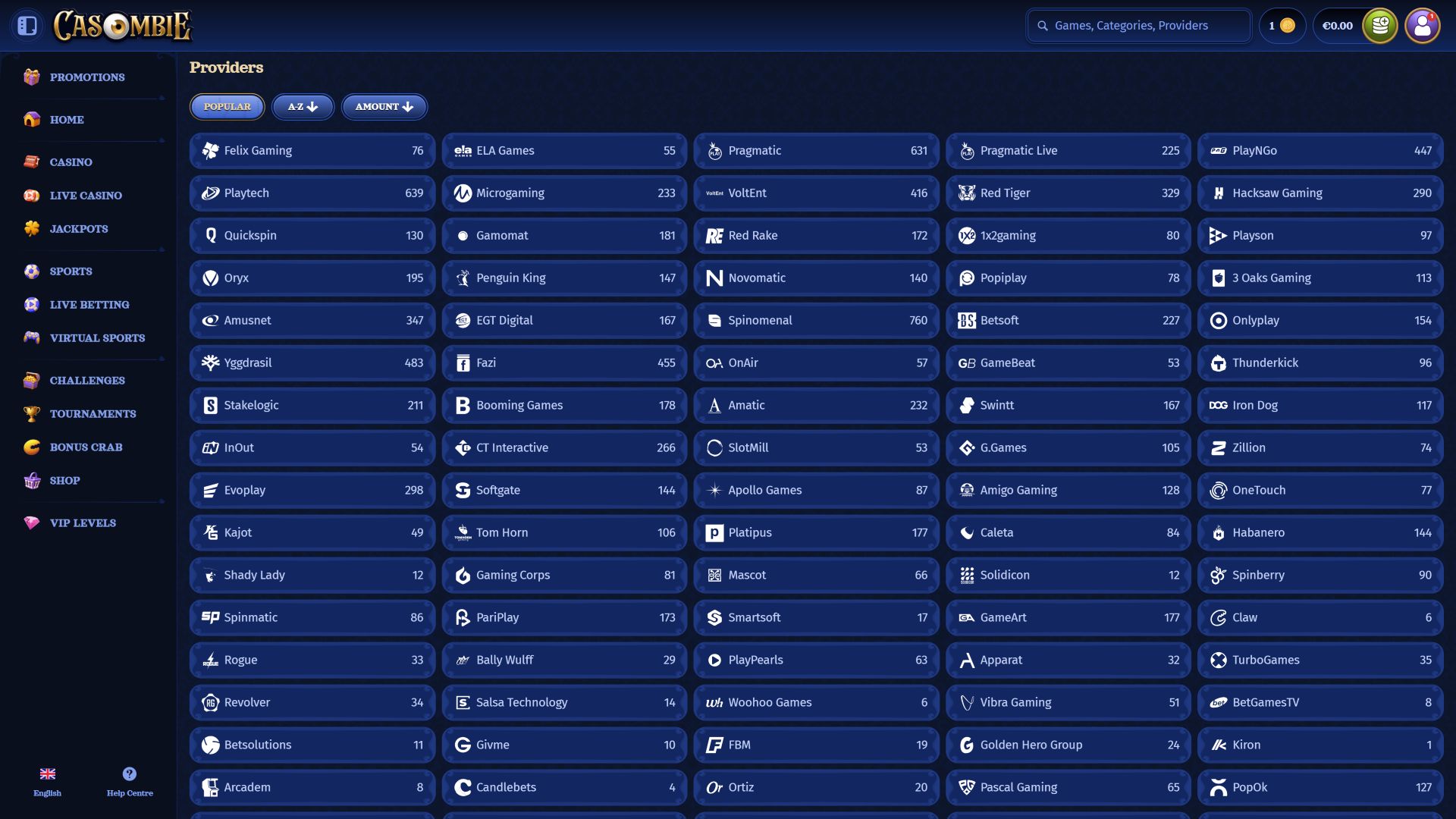The image size is (1456, 819).
Task: Click the Virtual Sports gamepad icon
Action: point(32,338)
